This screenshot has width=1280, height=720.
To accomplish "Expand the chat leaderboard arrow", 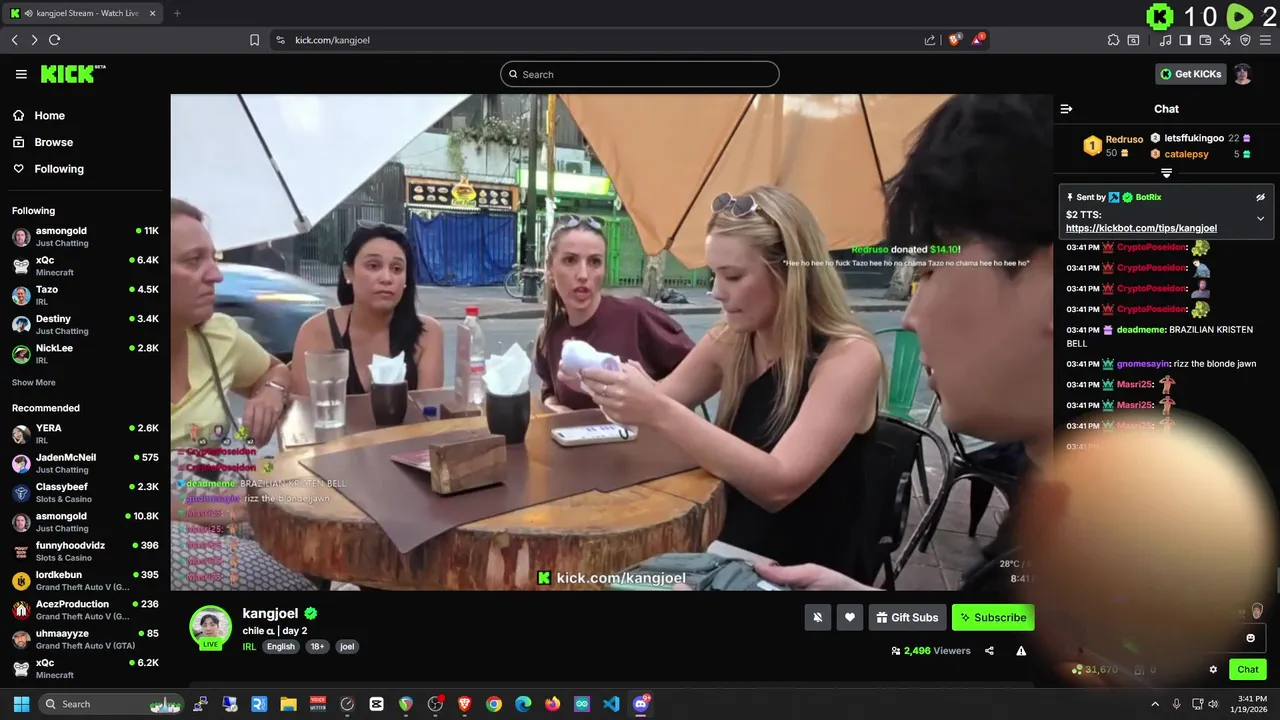I will [x=1166, y=173].
